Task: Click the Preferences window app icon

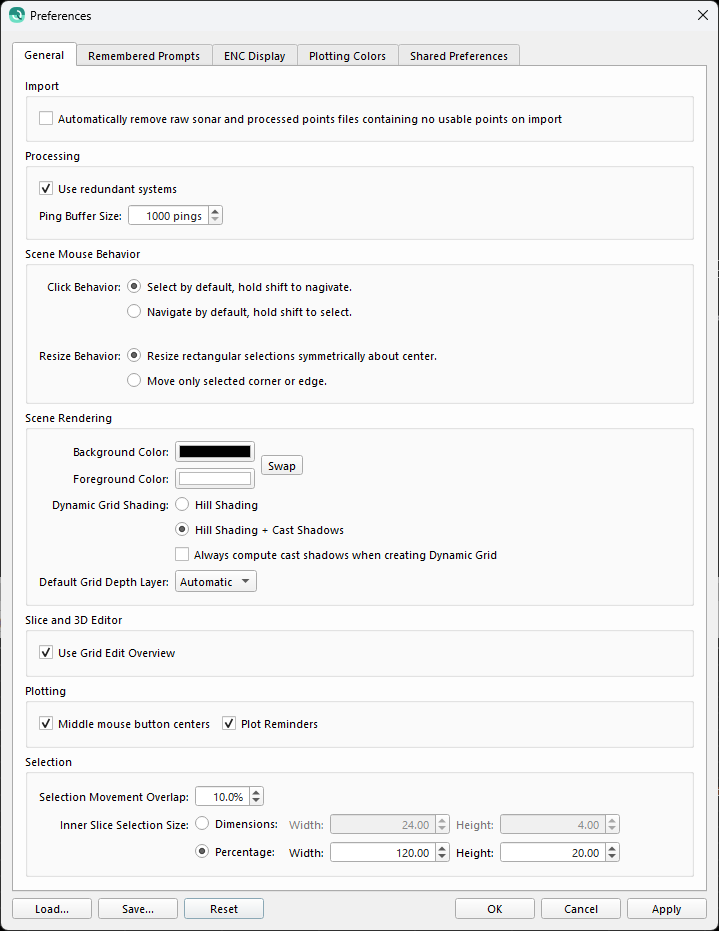Action: coord(16,15)
